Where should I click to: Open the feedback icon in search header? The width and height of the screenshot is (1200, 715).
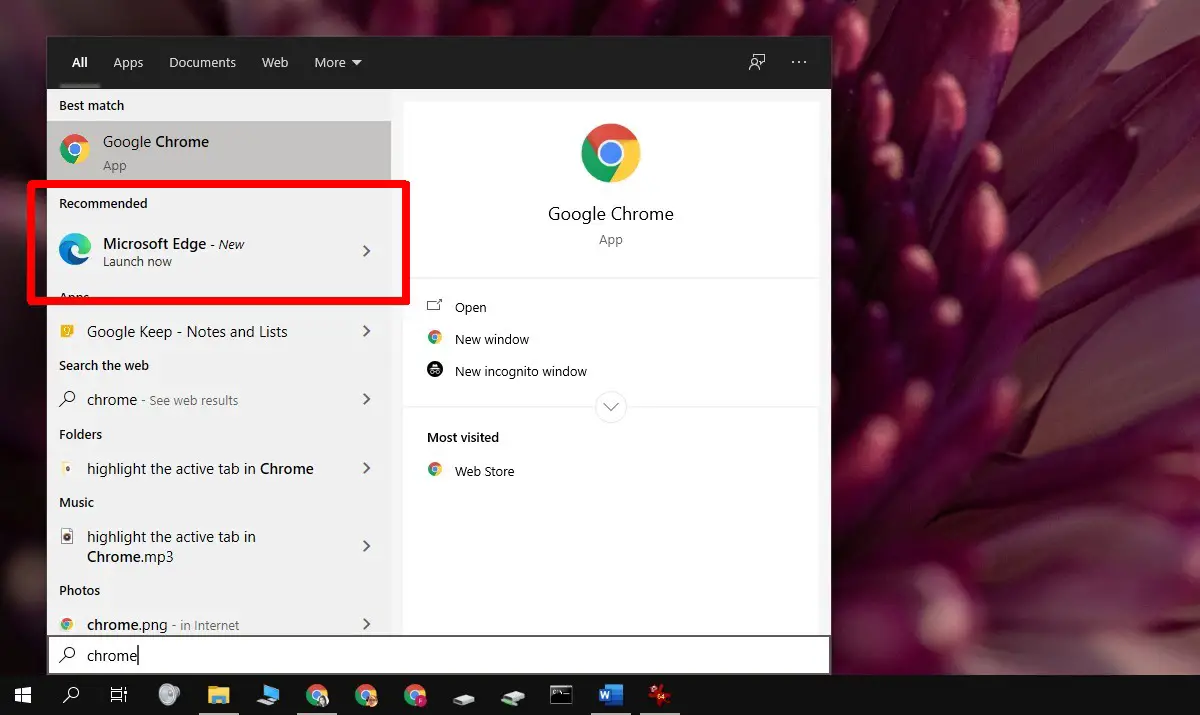click(757, 62)
